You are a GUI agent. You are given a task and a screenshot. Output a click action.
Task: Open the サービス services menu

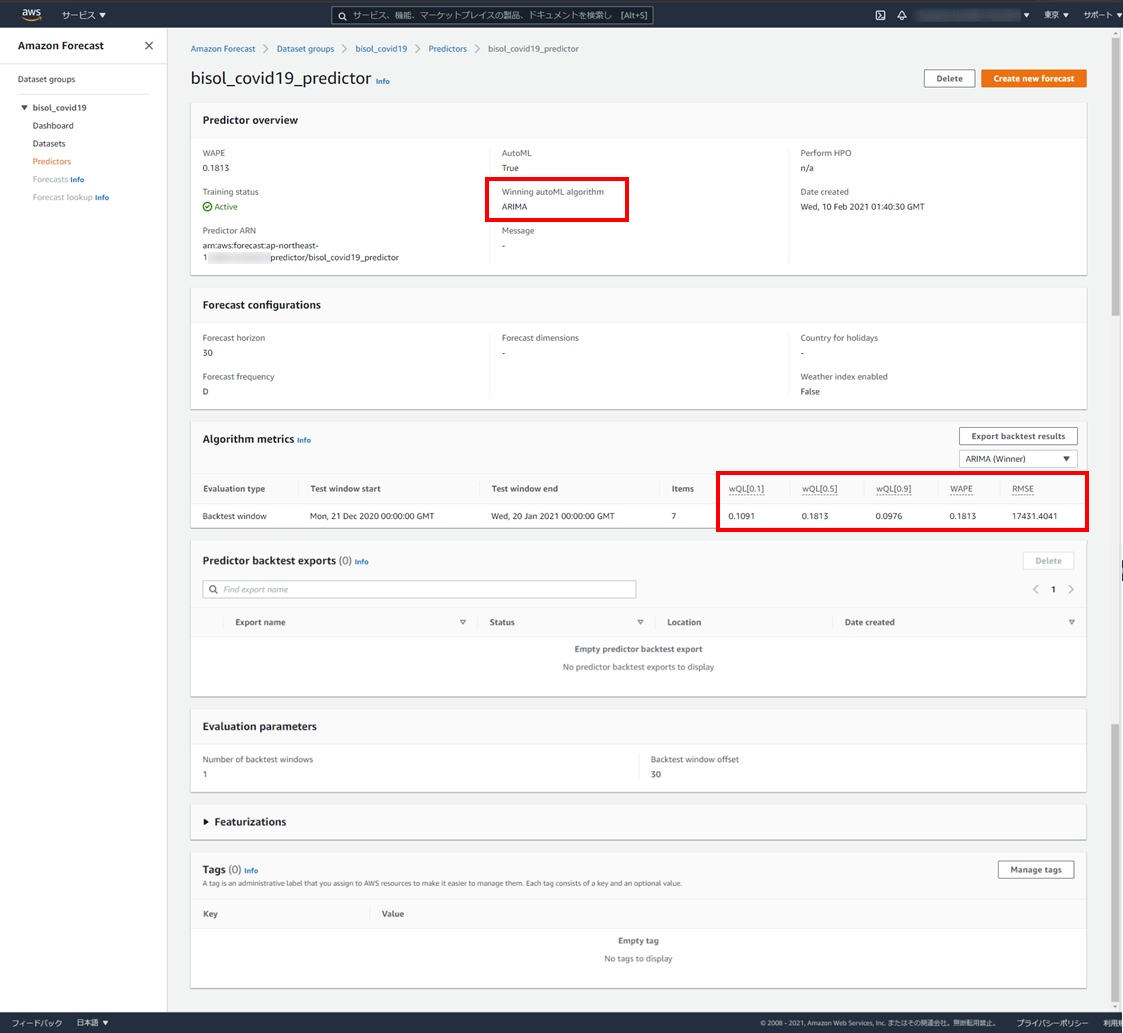tap(83, 15)
